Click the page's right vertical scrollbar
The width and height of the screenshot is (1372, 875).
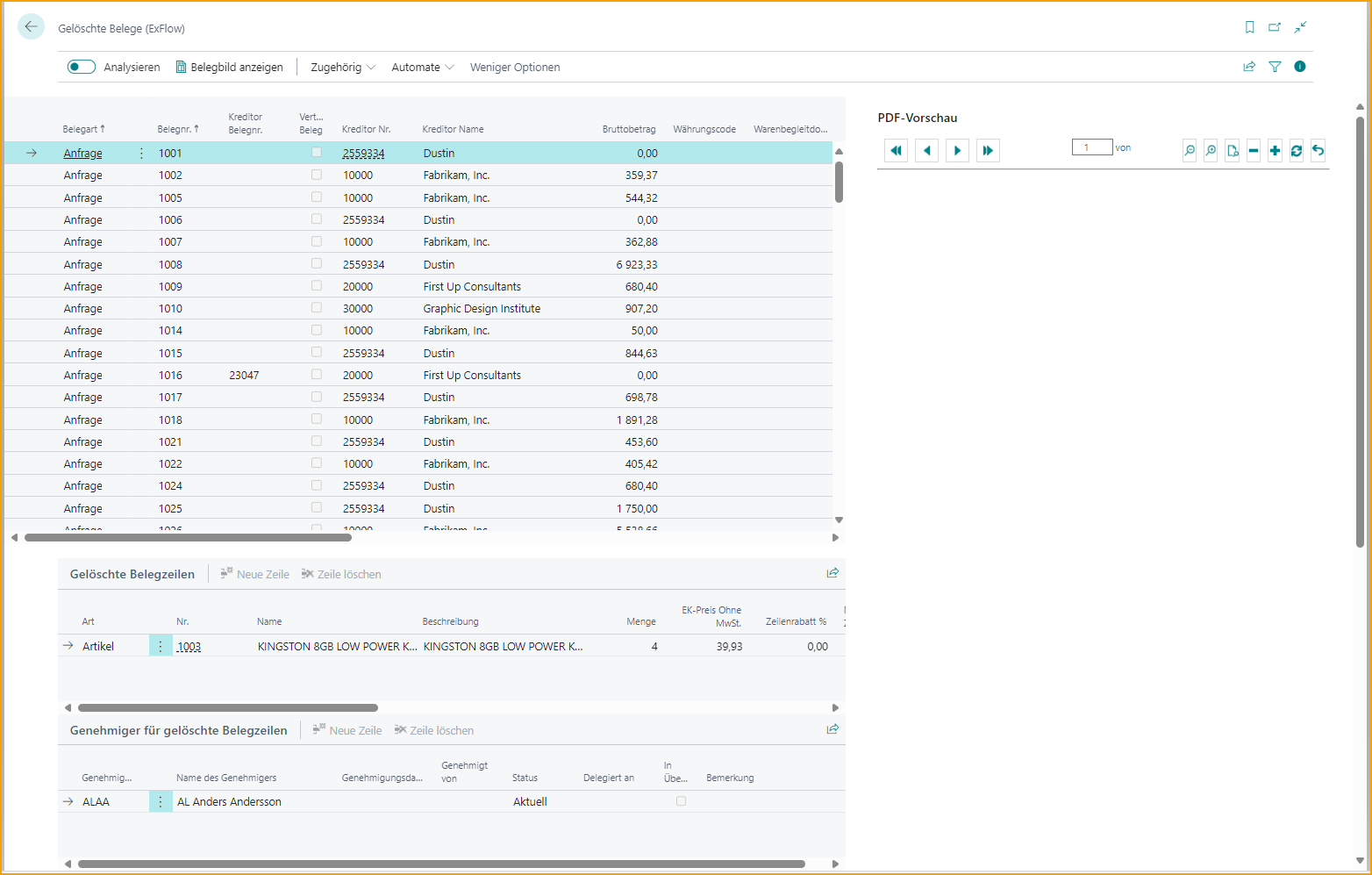point(1361,332)
